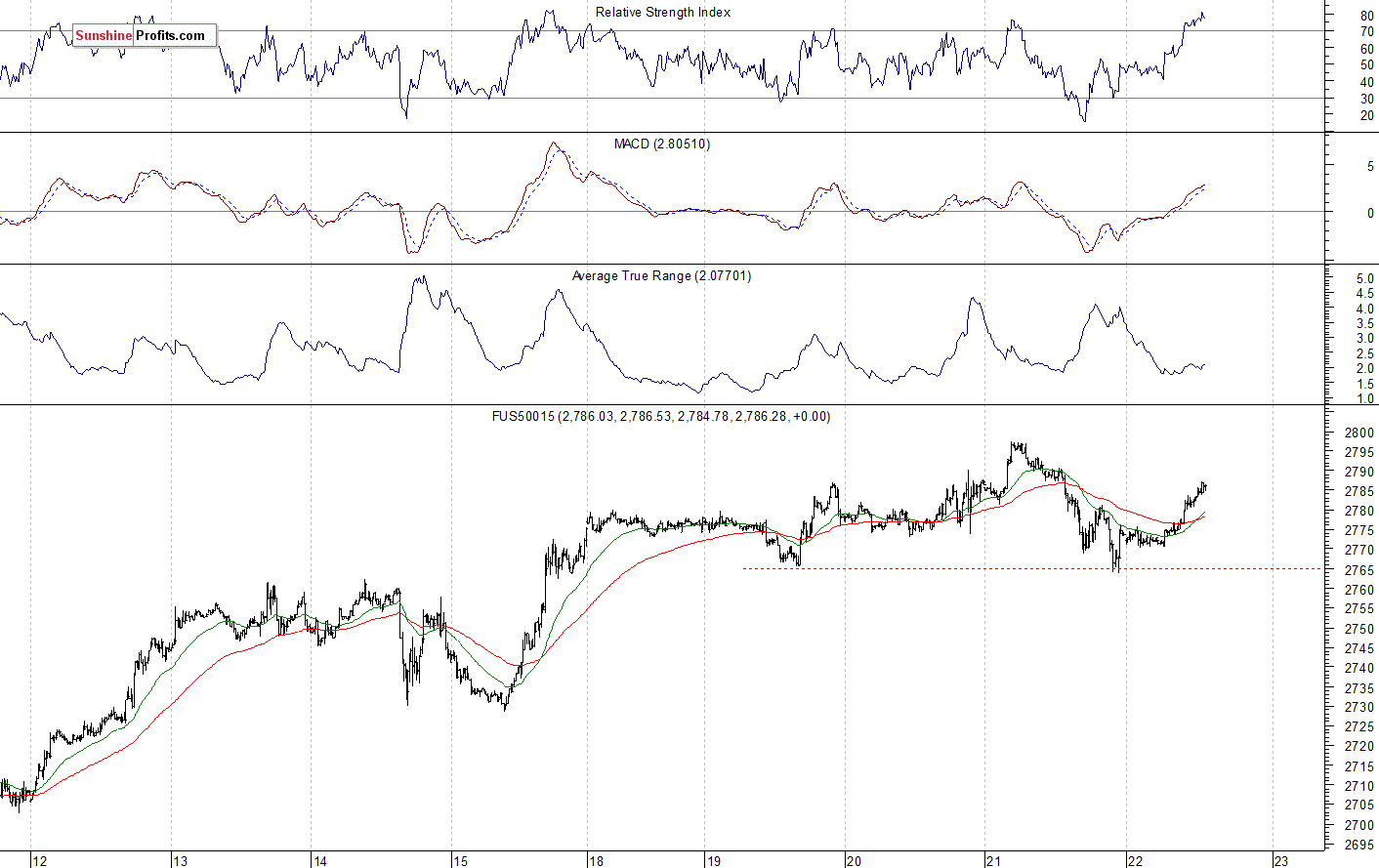Select the MACD (2.80510) indicator label
The image size is (1379, 868).
click(x=662, y=145)
